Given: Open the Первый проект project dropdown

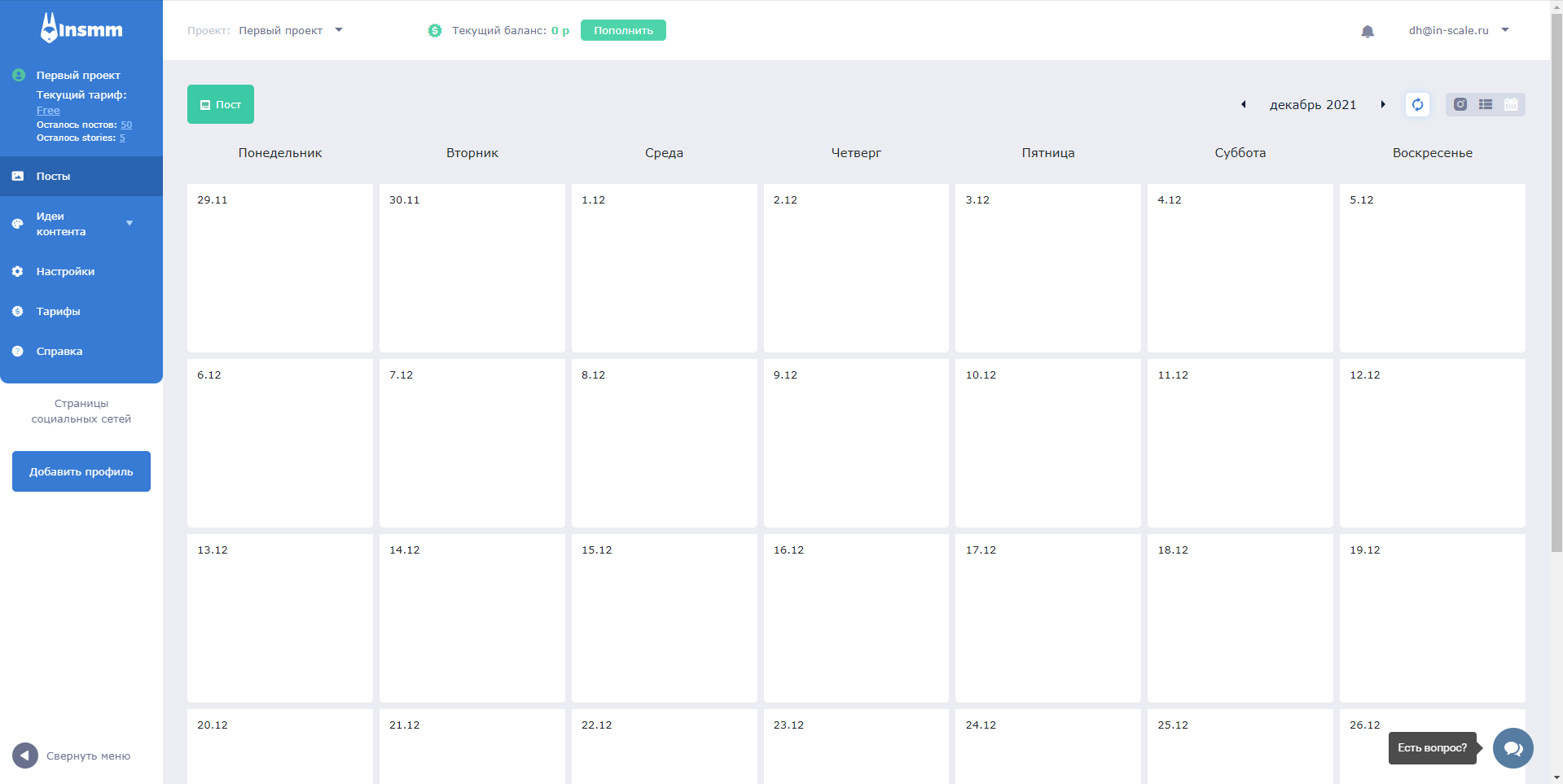Looking at the screenshot, I should pyautogui.click(x=291, y=30).
